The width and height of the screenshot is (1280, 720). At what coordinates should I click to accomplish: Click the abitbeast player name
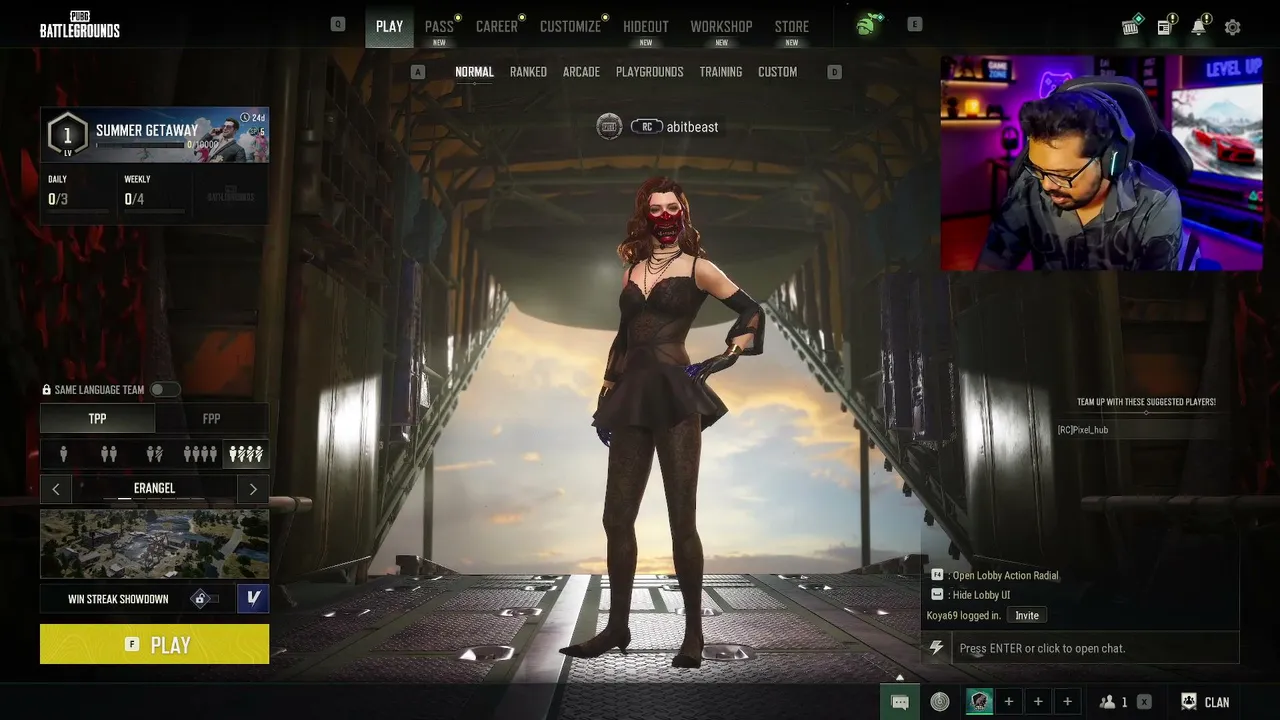[692, 127]
